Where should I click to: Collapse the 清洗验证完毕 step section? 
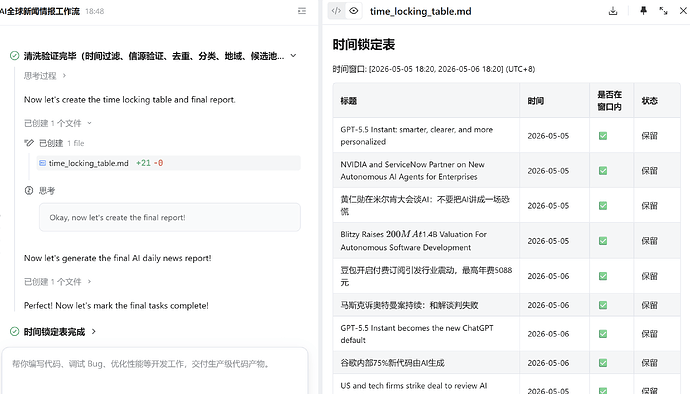294,55
